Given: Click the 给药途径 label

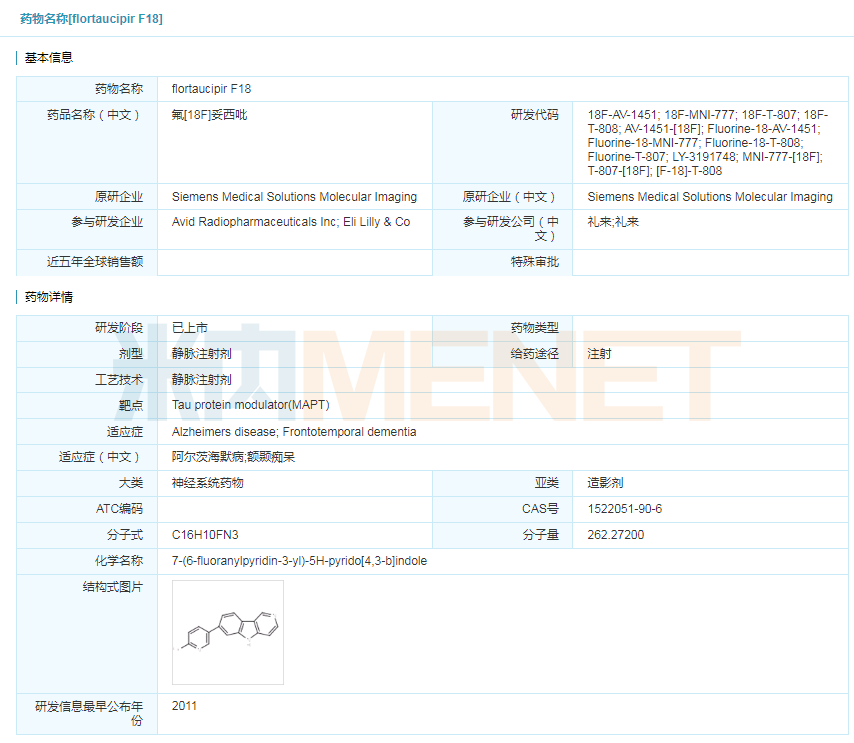Looking at the screenshot, I should point(535,354).
